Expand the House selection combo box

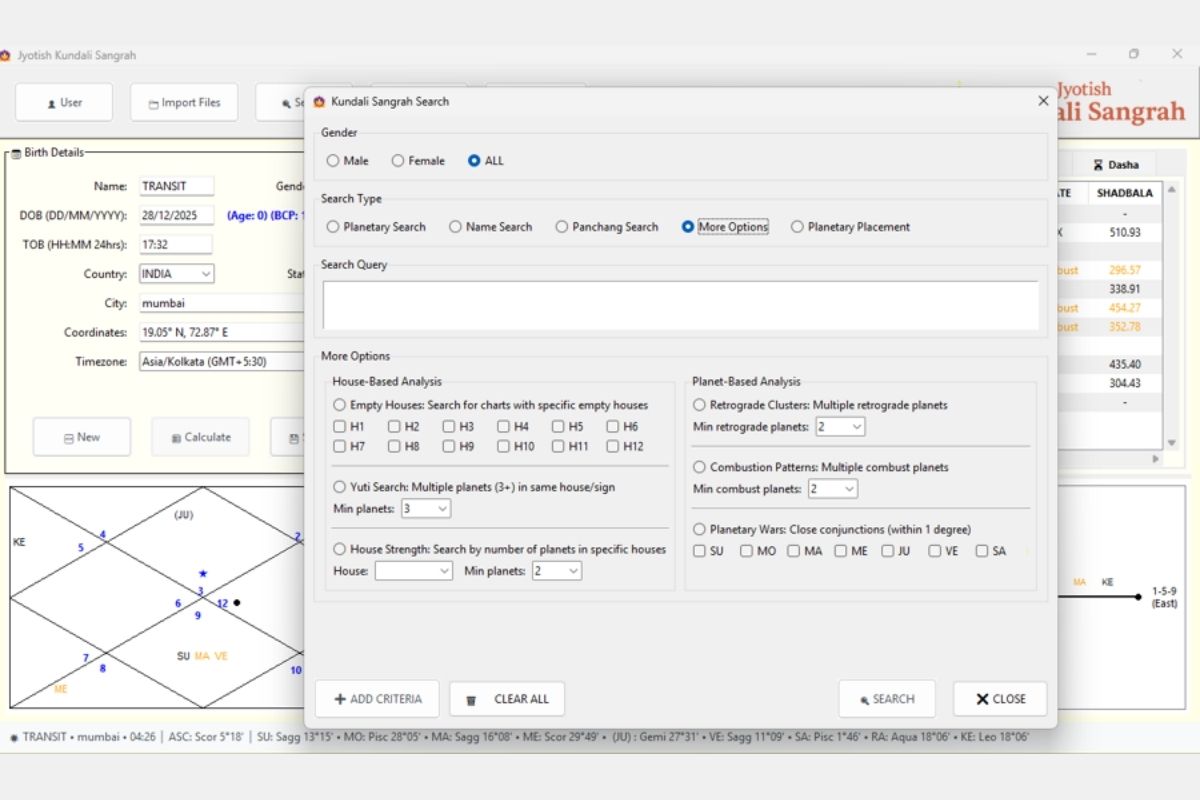tap(413, 571)
